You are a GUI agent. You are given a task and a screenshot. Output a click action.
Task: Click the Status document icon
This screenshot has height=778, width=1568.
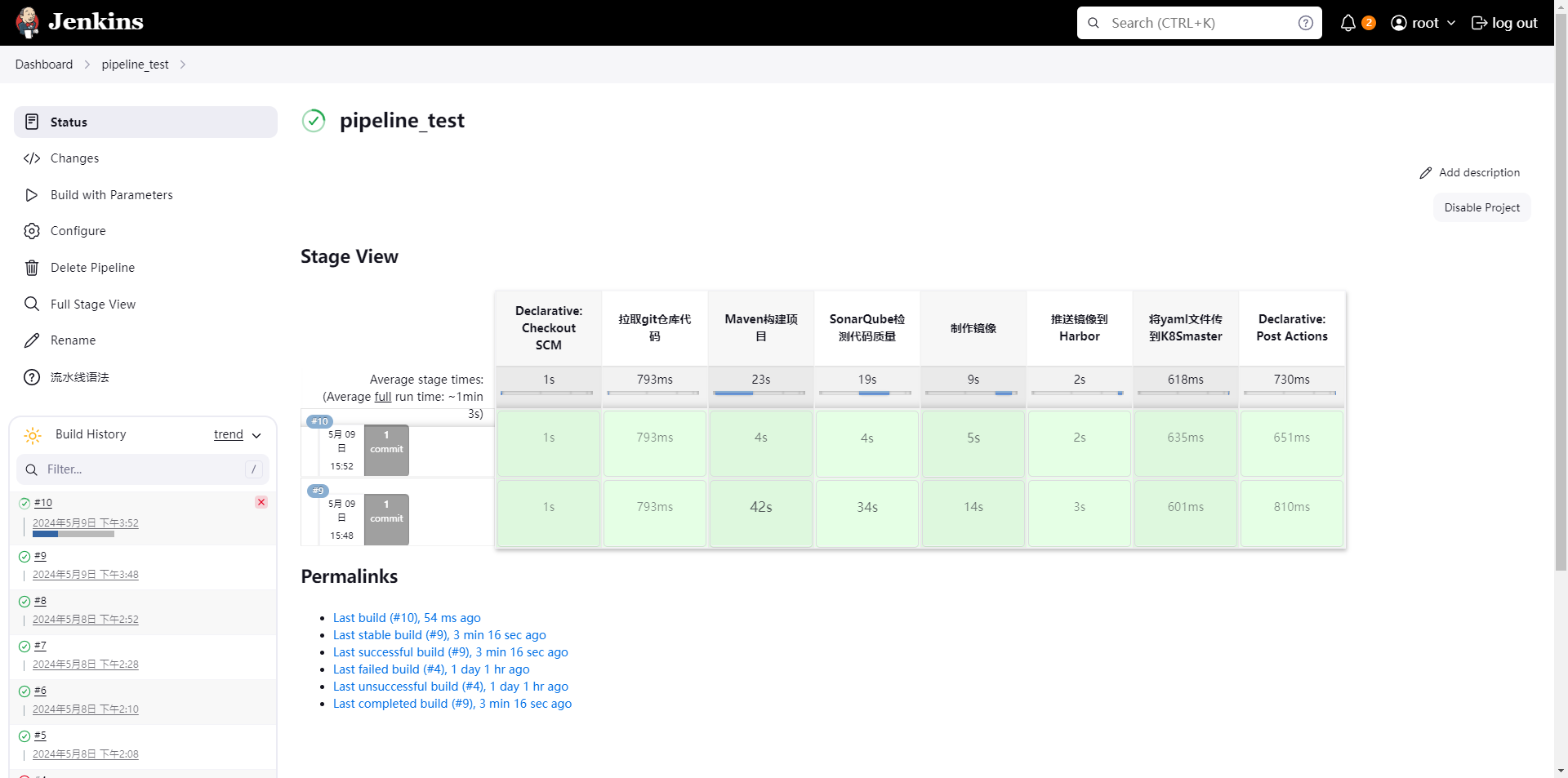(32, 122)
